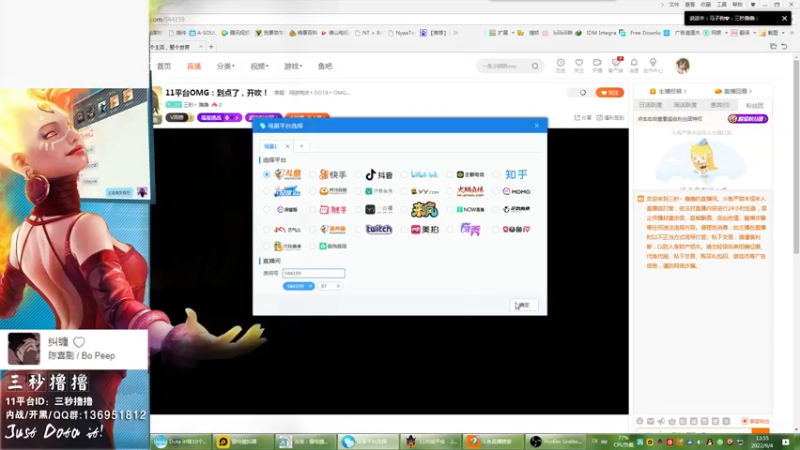Like the song with heart icon
Viewport: 800px width, 450px height.
click(x=79, y=342)
